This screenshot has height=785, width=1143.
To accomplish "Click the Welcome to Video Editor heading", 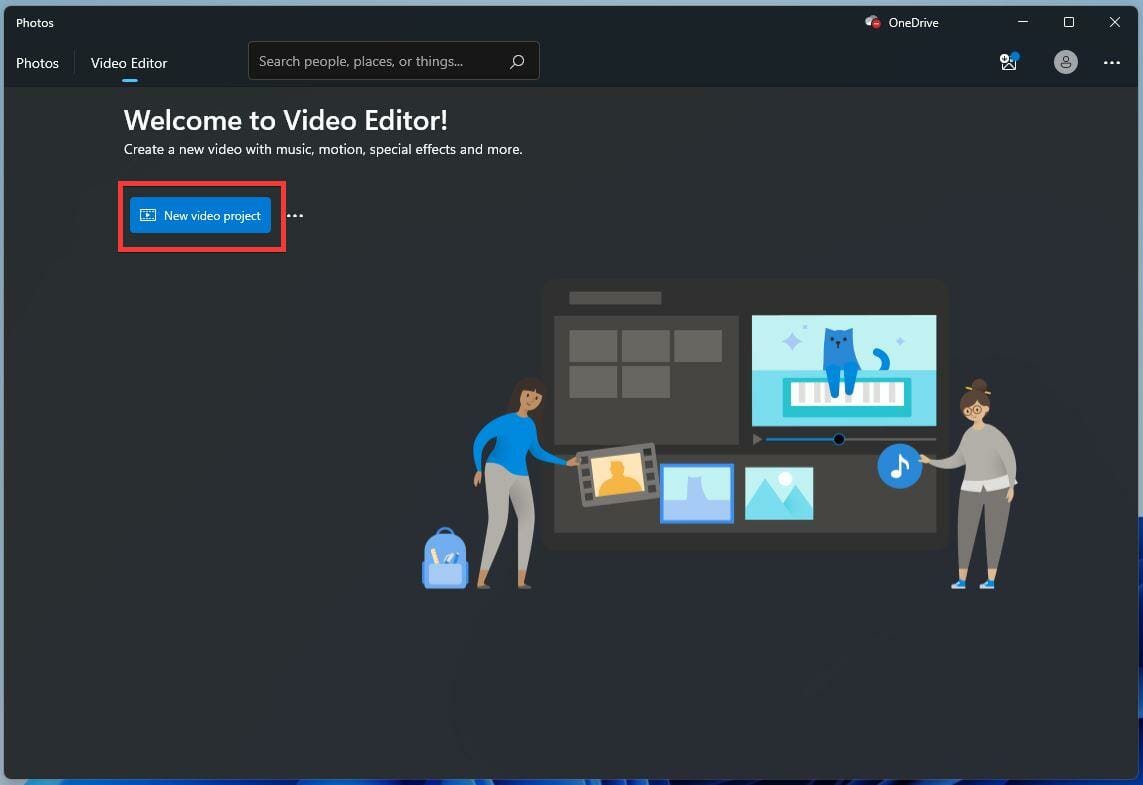I will coord(284,120).
